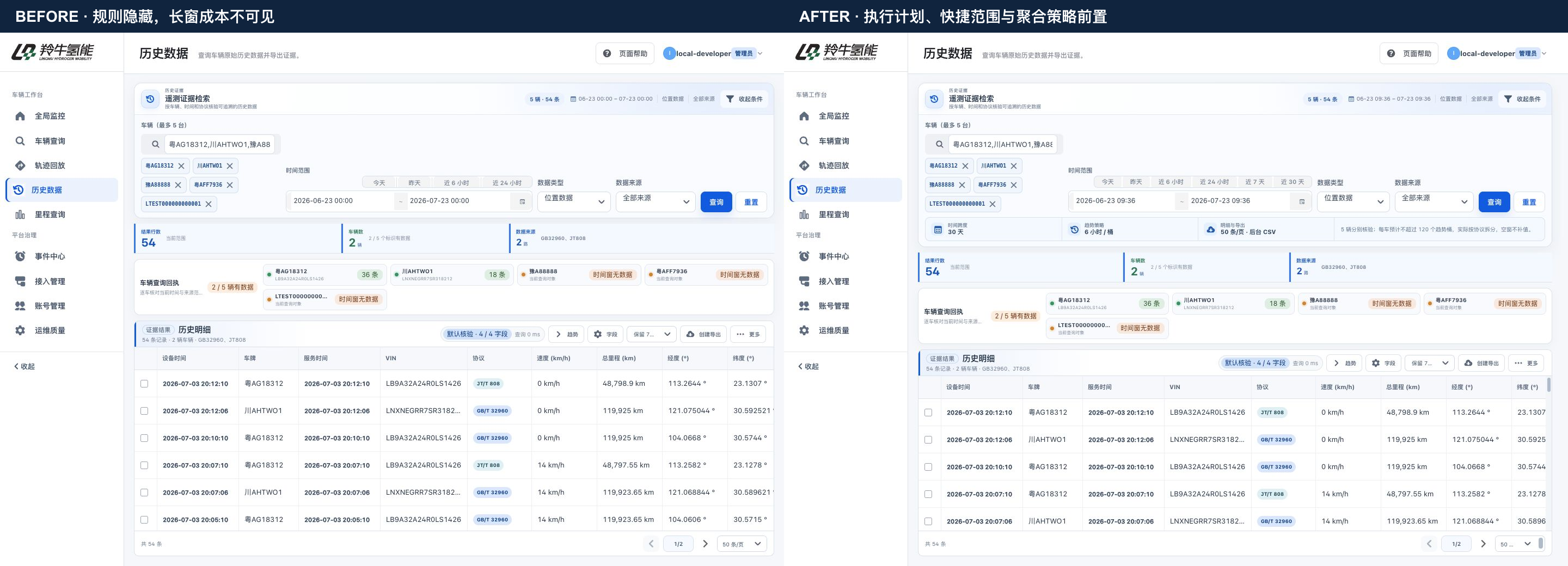The width and height of the screenshot is (1568, 566).
Task: Check row 20:10:10 checkbox in BEFORE table
Action: [144, 438]
